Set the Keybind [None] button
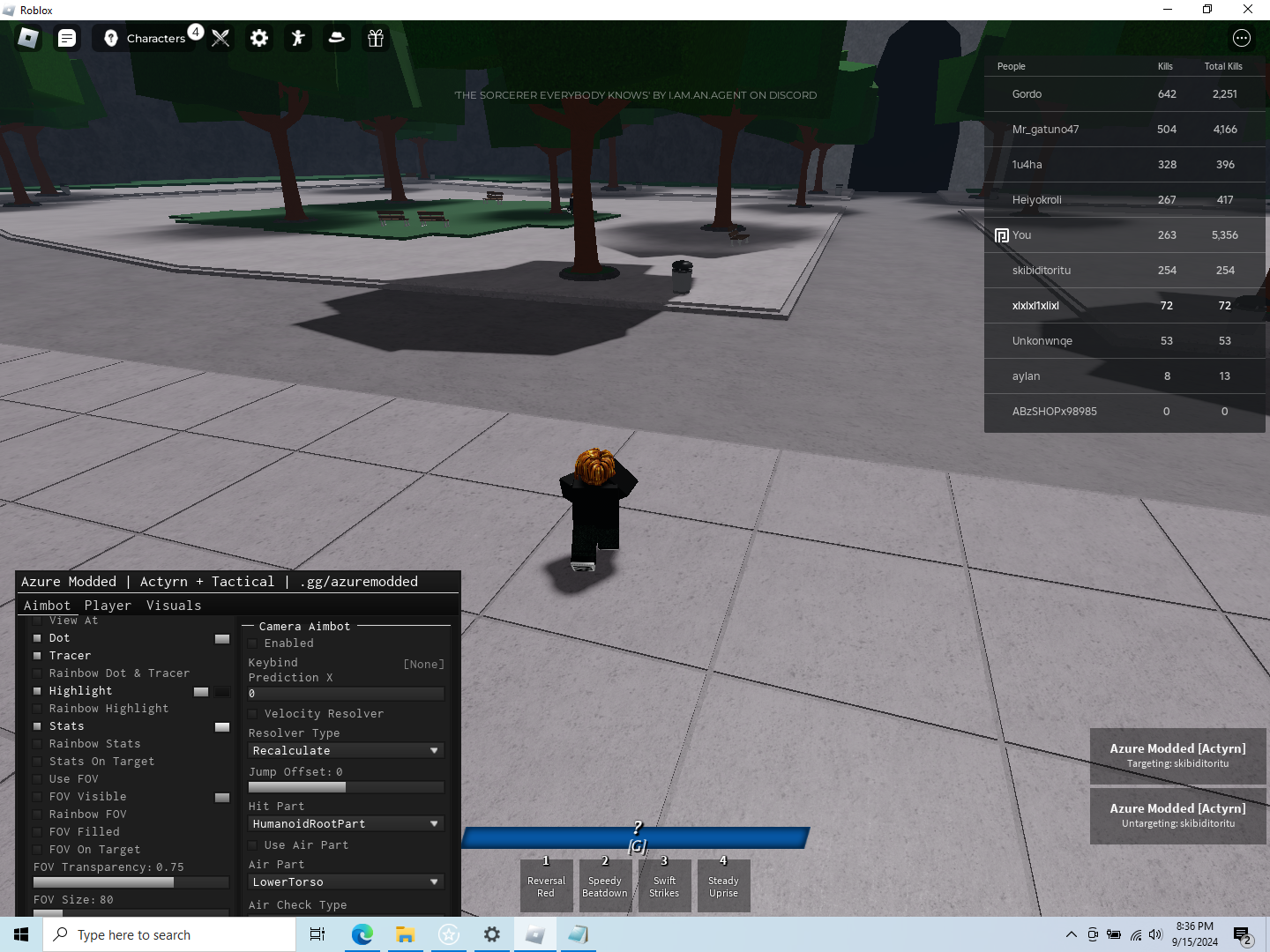1270x952 pixels. coord(424,664)
